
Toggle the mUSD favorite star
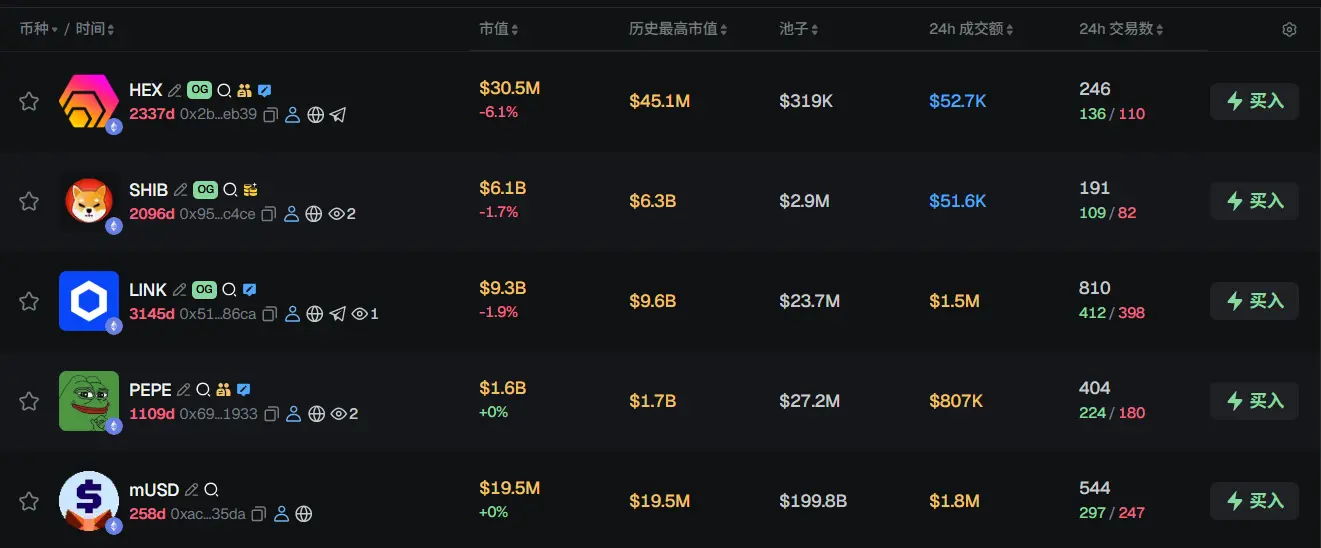click(29, 501)
